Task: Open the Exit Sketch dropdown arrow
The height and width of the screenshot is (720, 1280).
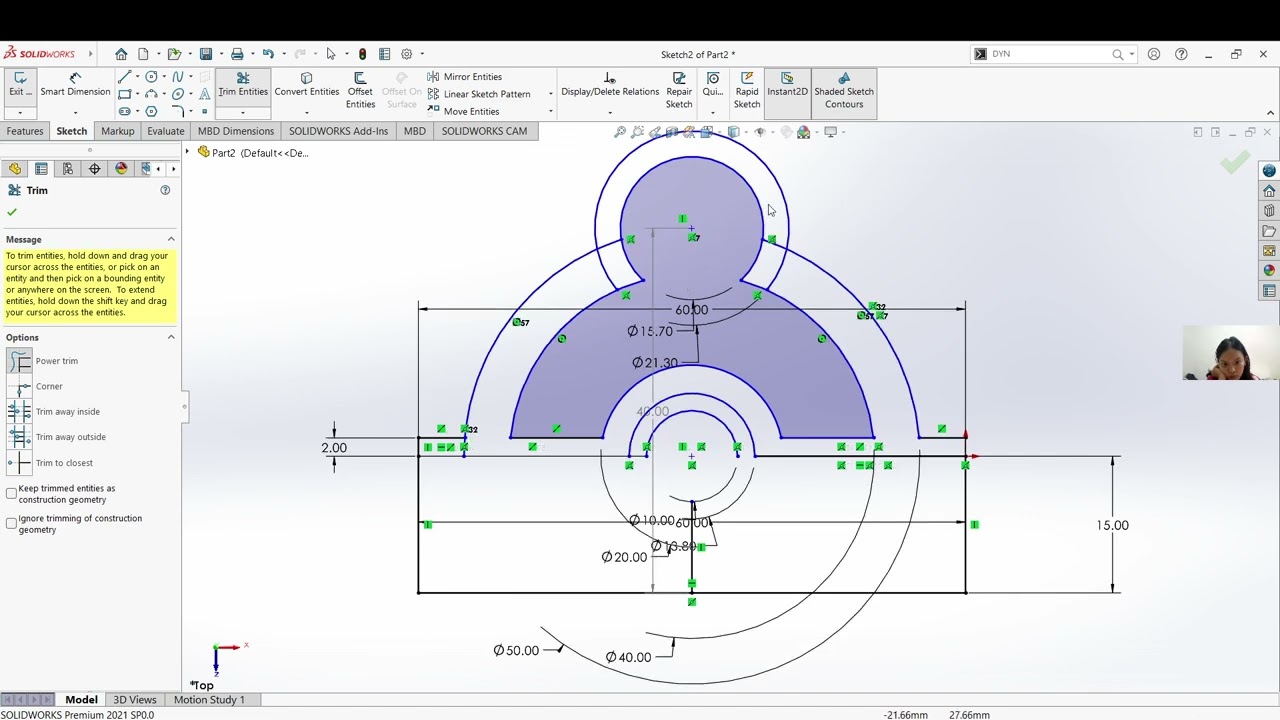Action: [19, 112]
